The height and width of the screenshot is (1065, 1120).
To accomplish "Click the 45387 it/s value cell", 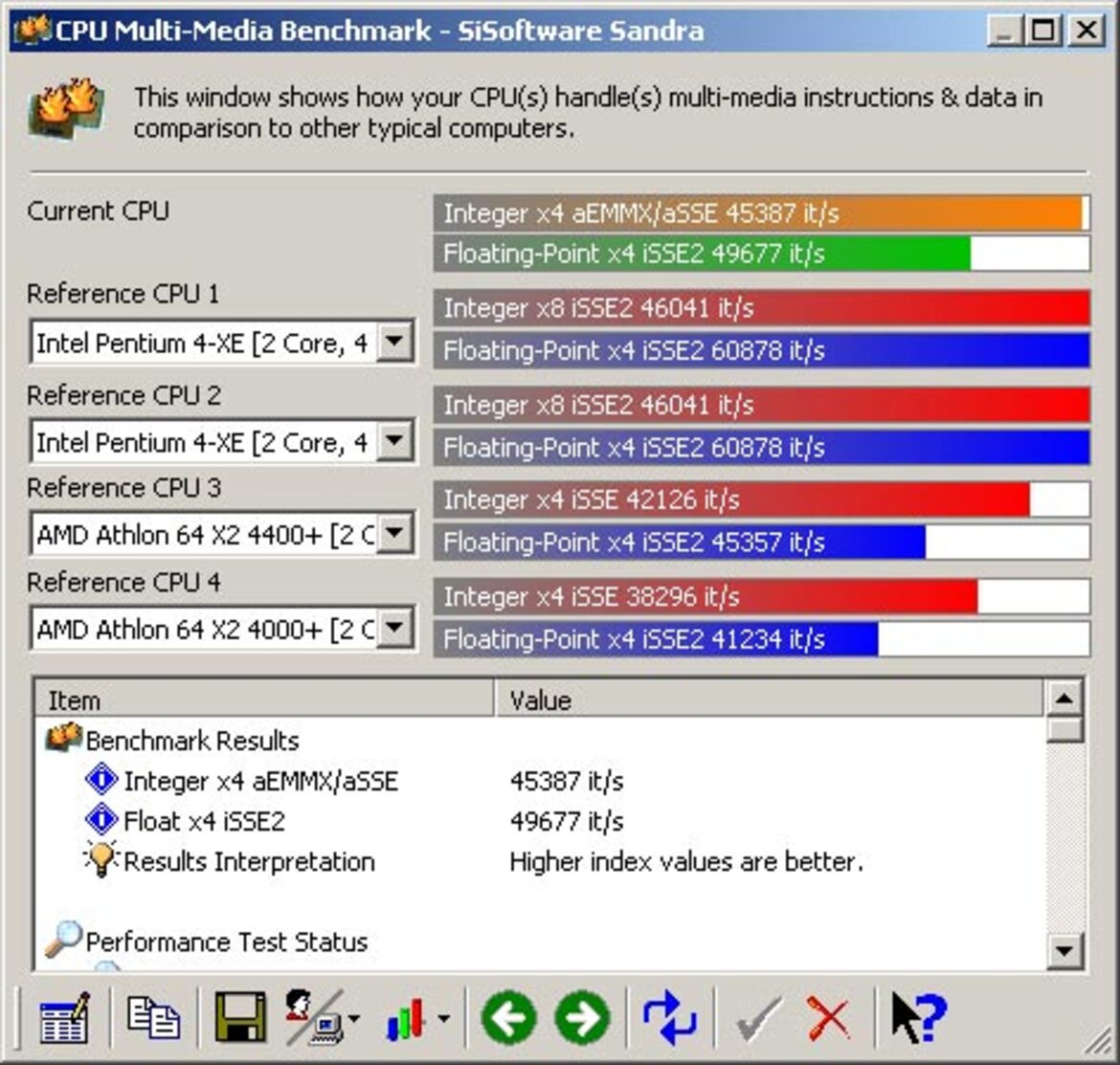I will coord(567,780).
